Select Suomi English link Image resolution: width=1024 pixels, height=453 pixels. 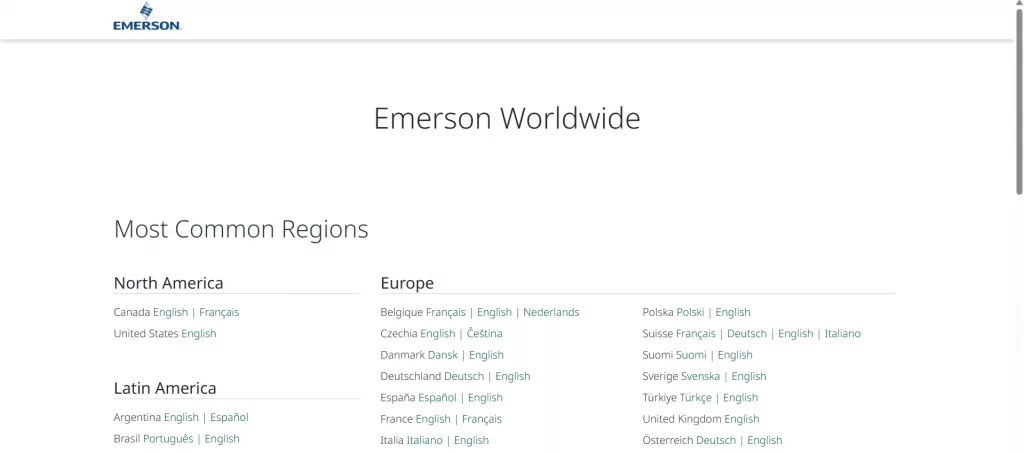pos(735,355)
